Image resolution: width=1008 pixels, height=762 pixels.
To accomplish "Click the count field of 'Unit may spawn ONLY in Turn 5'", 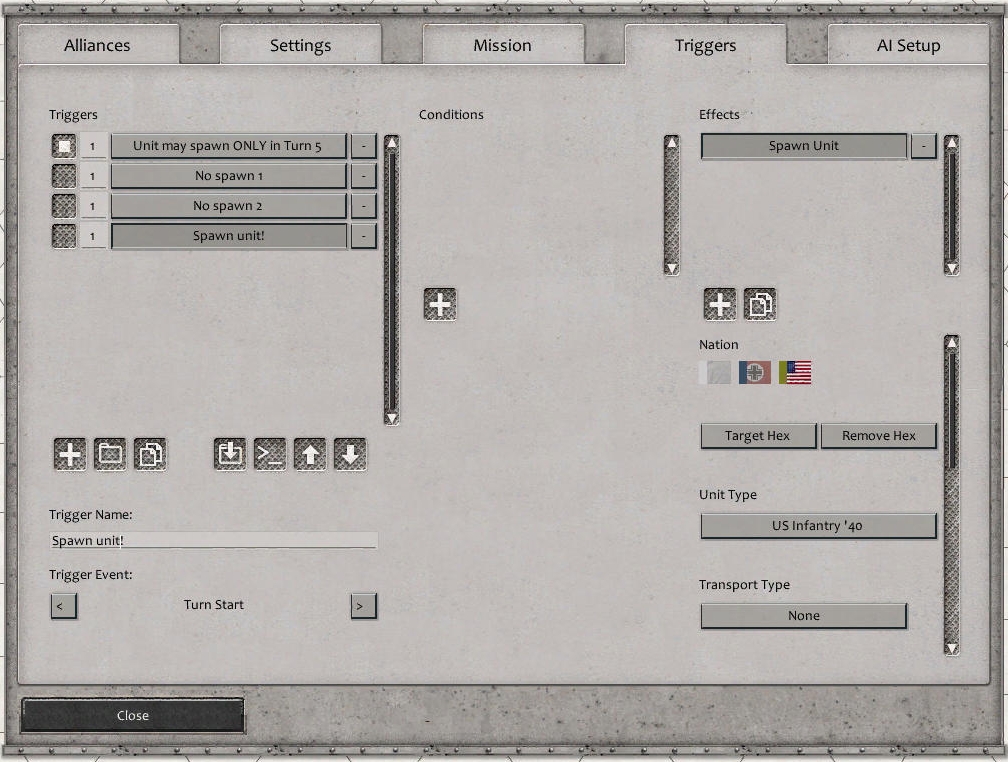I will coord(93,146).
